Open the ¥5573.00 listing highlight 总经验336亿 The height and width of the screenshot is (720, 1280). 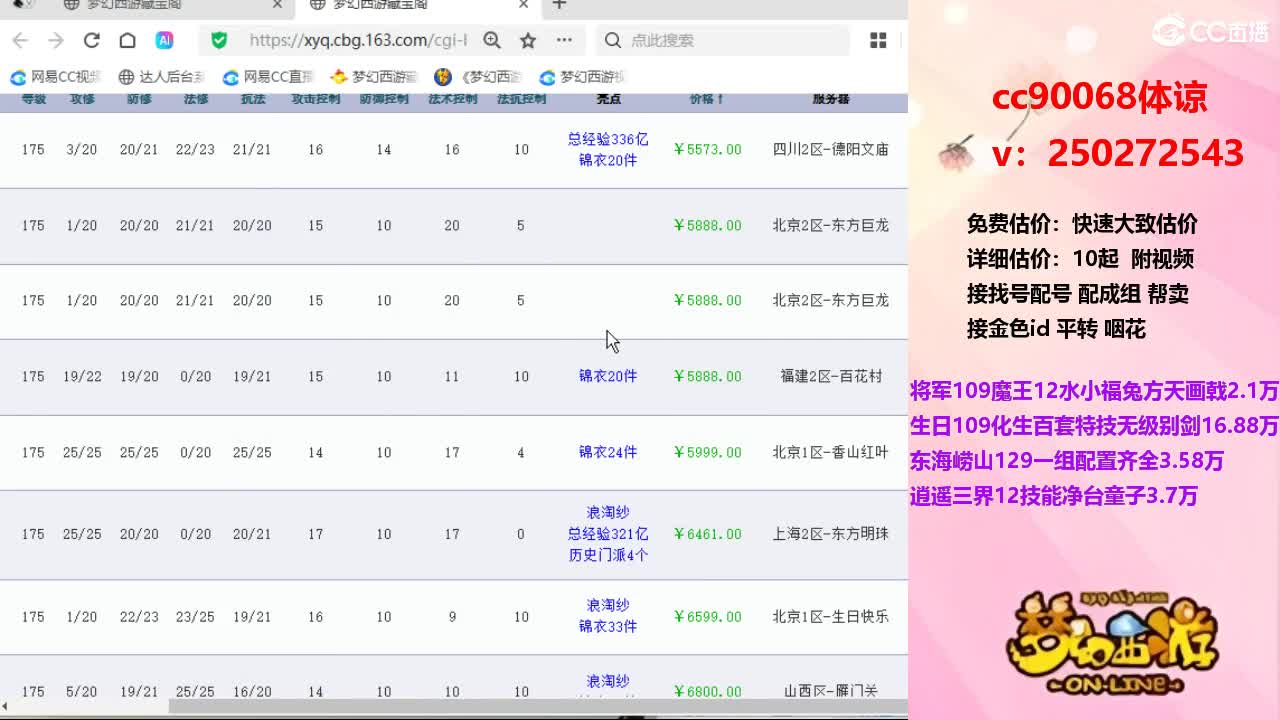(x=608, y=139)
